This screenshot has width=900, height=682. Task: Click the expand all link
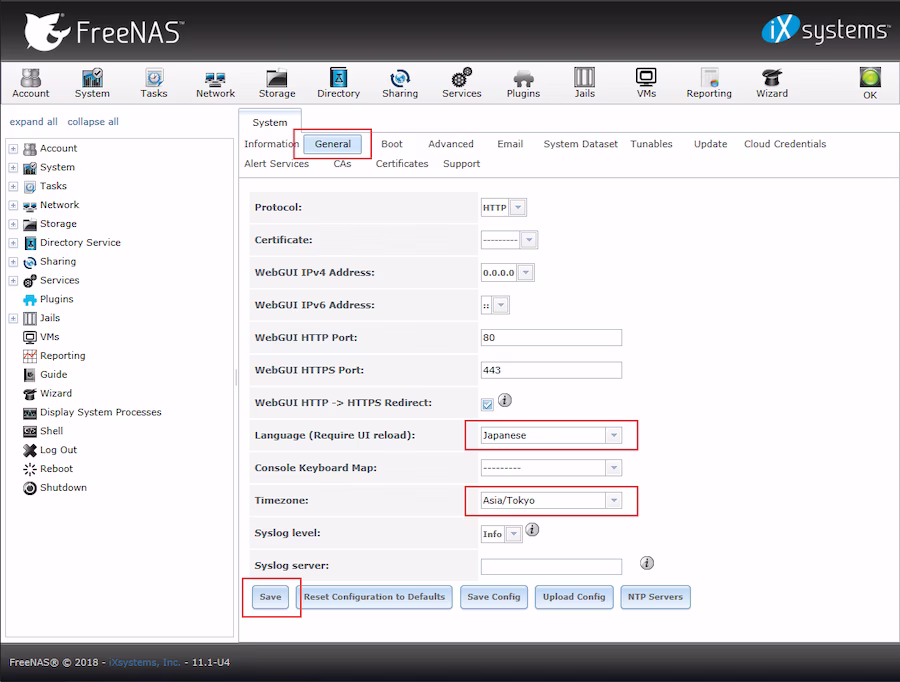coord(33,122)
